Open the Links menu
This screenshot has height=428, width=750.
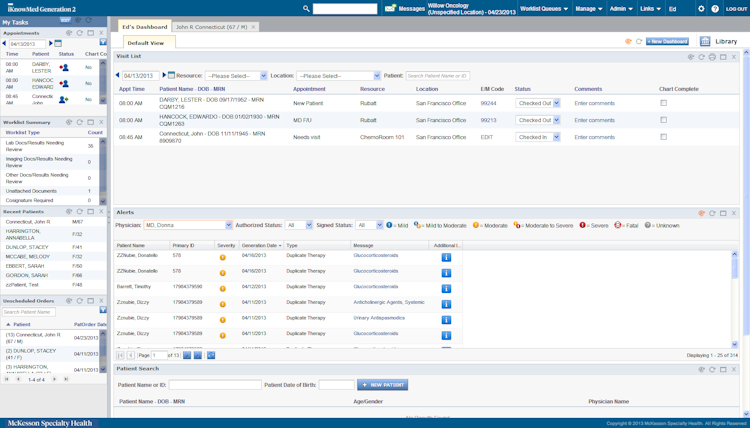coord(651,9)
